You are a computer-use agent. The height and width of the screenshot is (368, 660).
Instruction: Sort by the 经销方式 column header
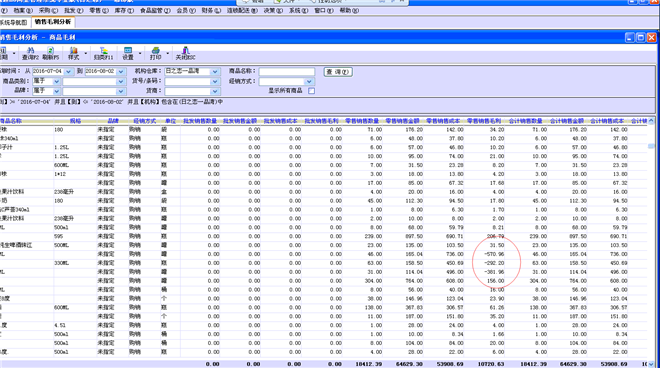click(144, 121)
